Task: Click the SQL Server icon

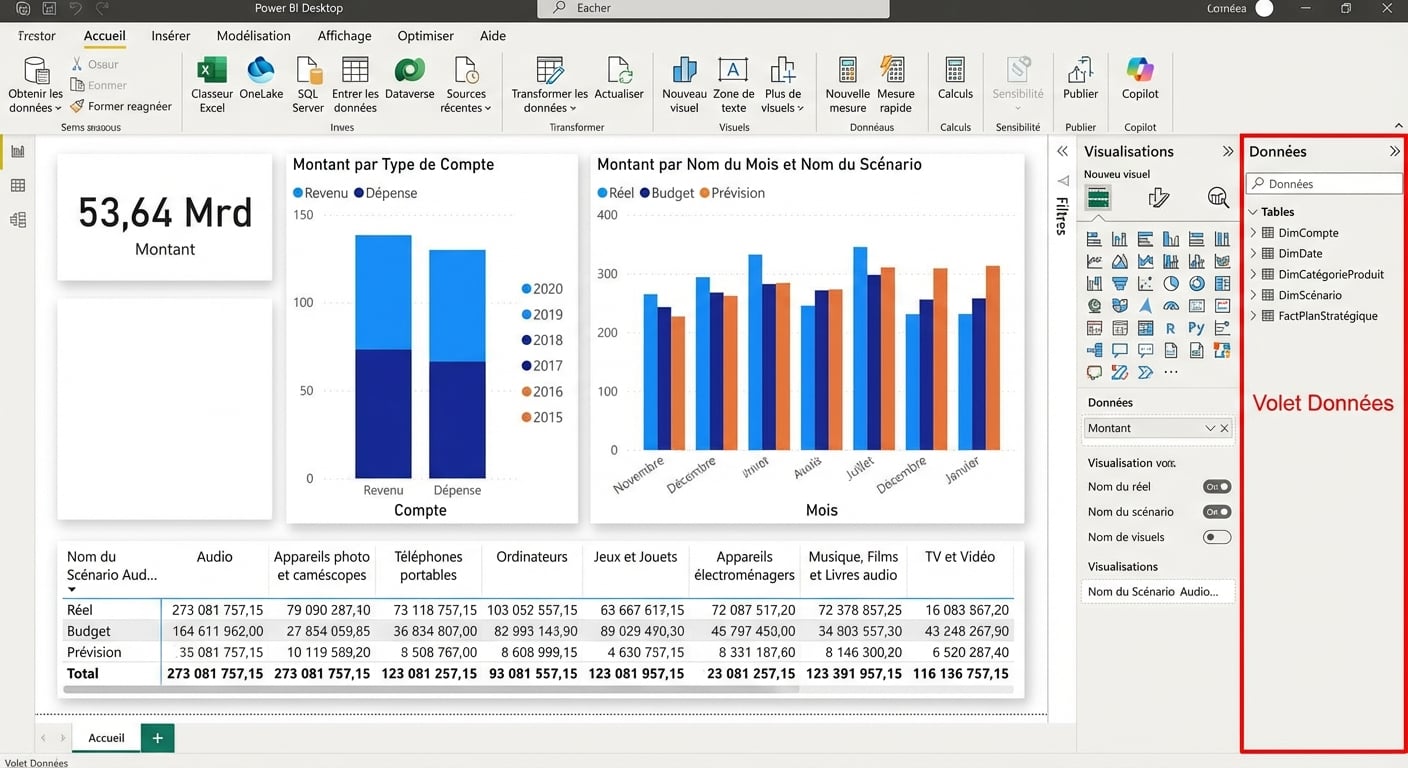Action: coord(308,71)
